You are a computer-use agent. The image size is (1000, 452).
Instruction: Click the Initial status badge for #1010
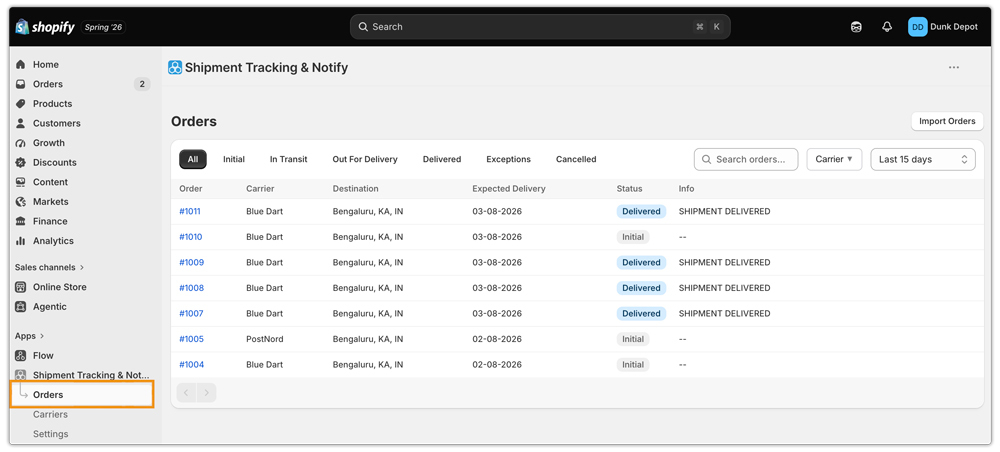coord(633,237)
